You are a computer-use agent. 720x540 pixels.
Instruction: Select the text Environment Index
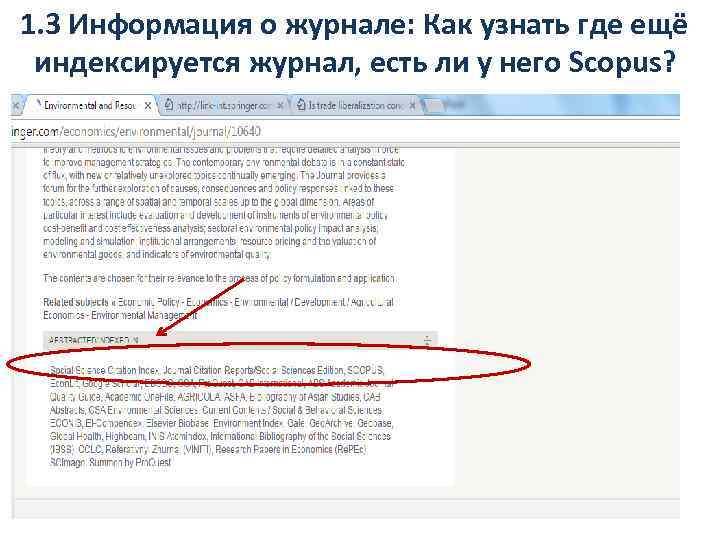(x=248, y=423)
